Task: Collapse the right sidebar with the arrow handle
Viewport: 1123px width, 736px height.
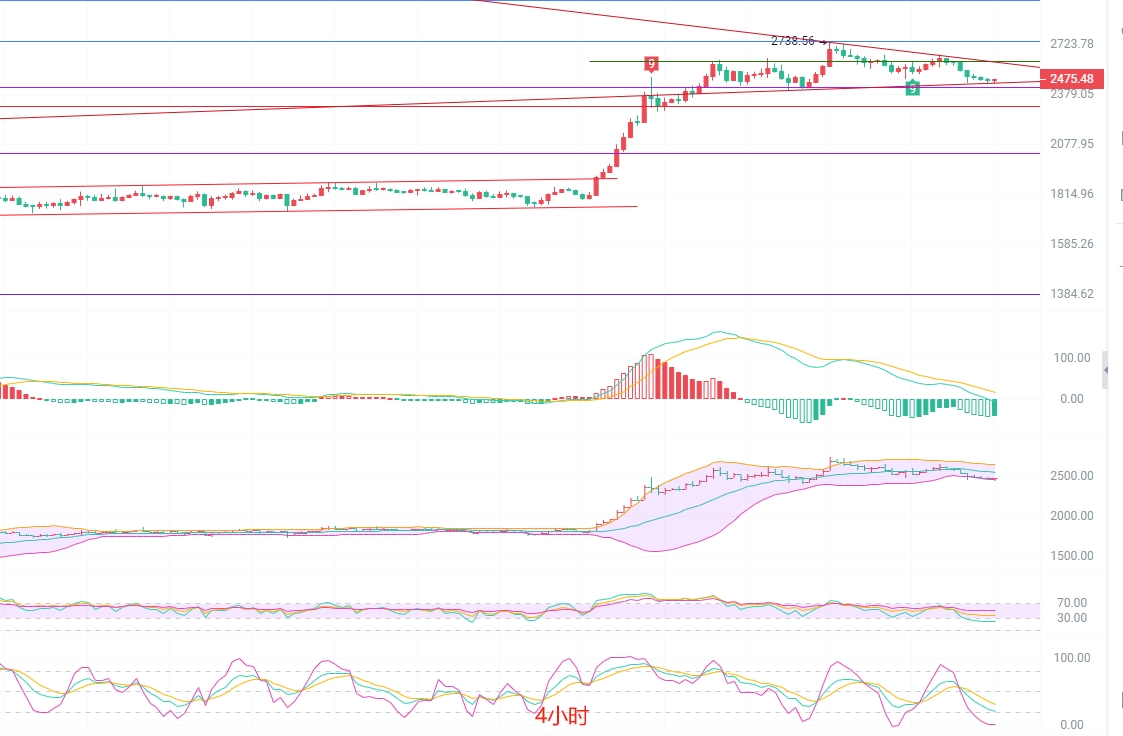Action: (1106, 370)
